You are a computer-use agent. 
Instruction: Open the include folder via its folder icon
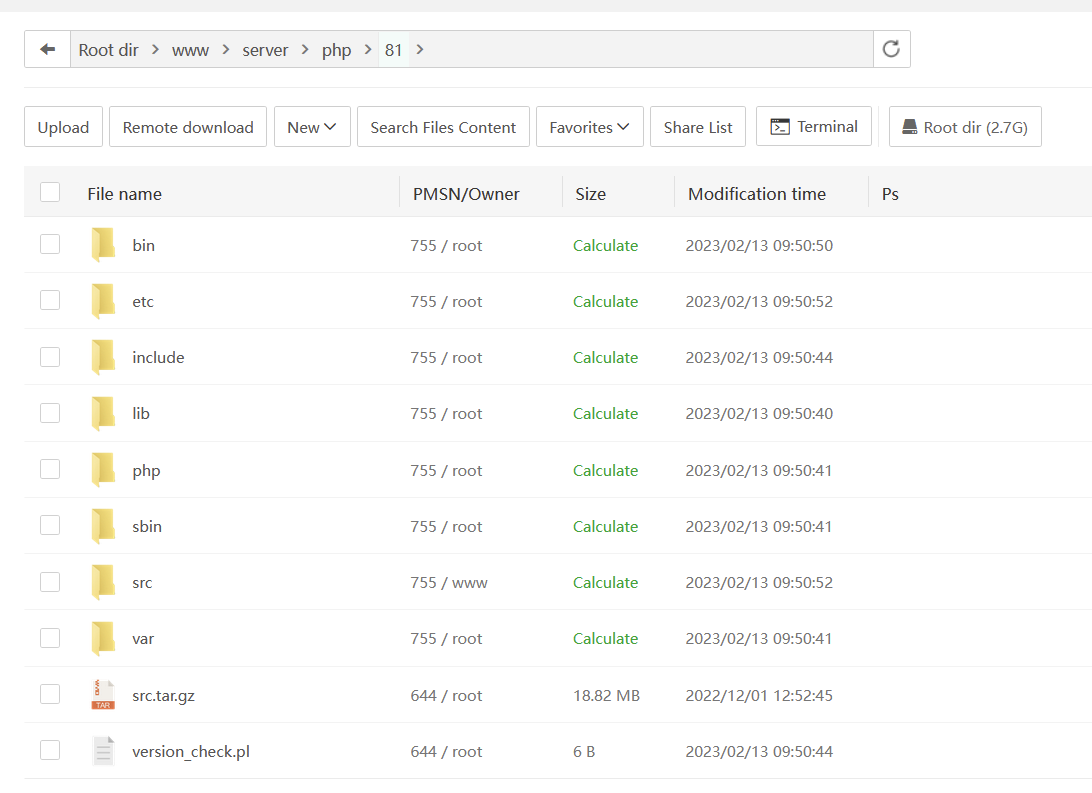(103, 356)
